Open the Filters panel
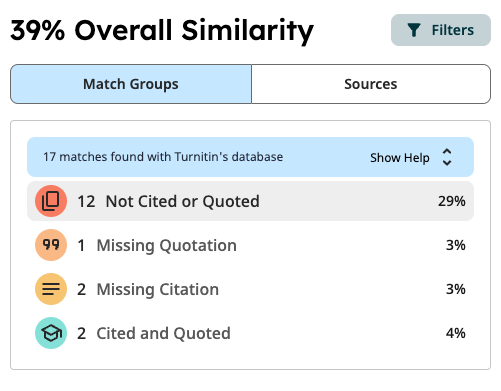The height and width of the screenshot is (391, 501). (441, 30)
